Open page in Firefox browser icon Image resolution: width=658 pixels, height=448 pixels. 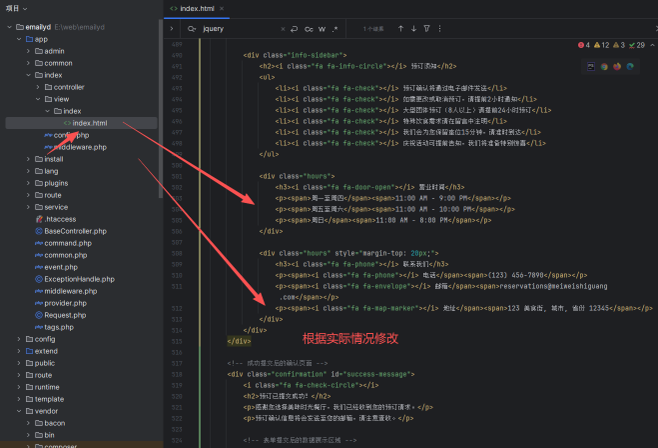617,67
